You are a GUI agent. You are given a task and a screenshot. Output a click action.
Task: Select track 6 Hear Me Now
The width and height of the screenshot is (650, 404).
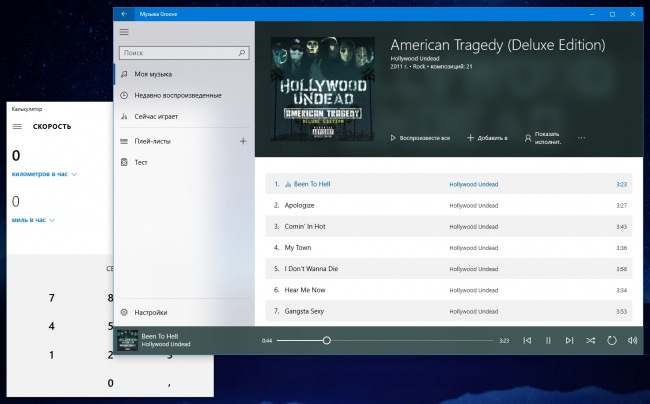click(x=449, y=290)
